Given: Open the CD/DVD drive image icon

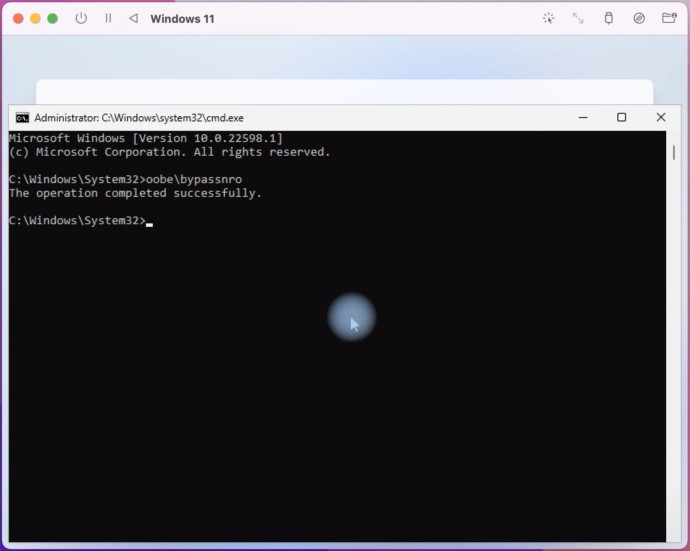Looking at the screenshot, I should click(639, 18).
